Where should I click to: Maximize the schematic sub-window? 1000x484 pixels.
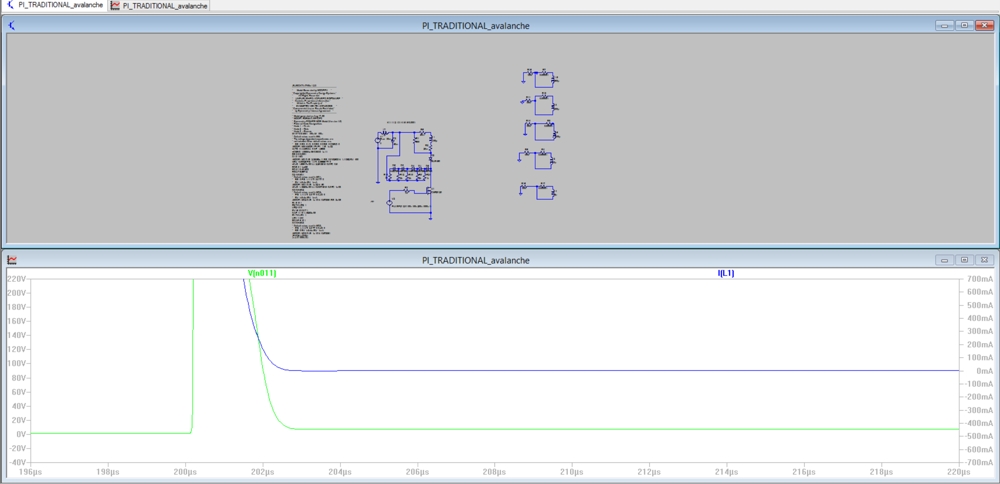point(963,25)
